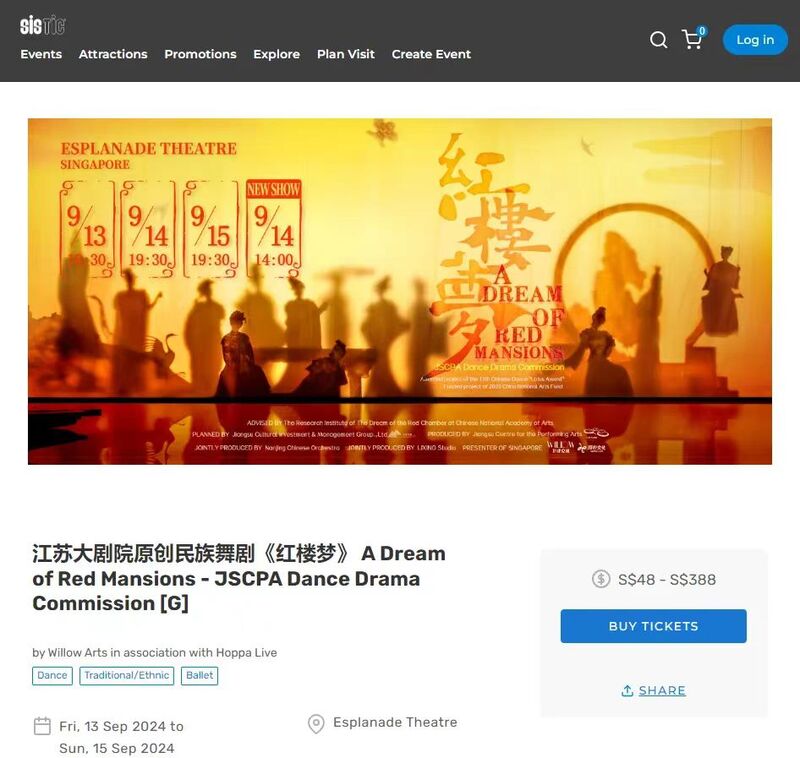
Task: Select the Dance category tag
Action: (x=52, y=675)
